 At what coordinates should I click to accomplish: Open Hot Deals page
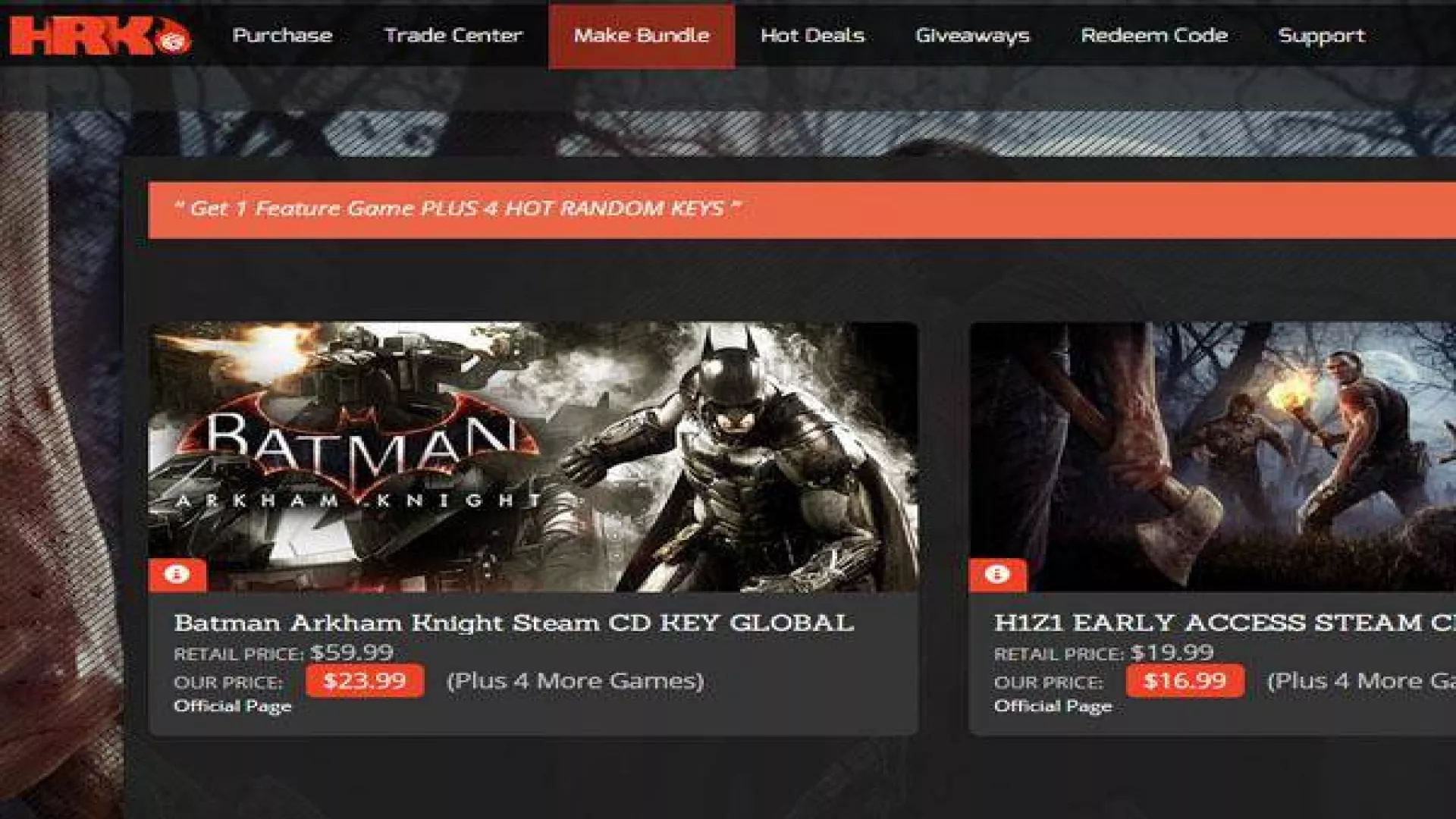[x=812, y=36]
